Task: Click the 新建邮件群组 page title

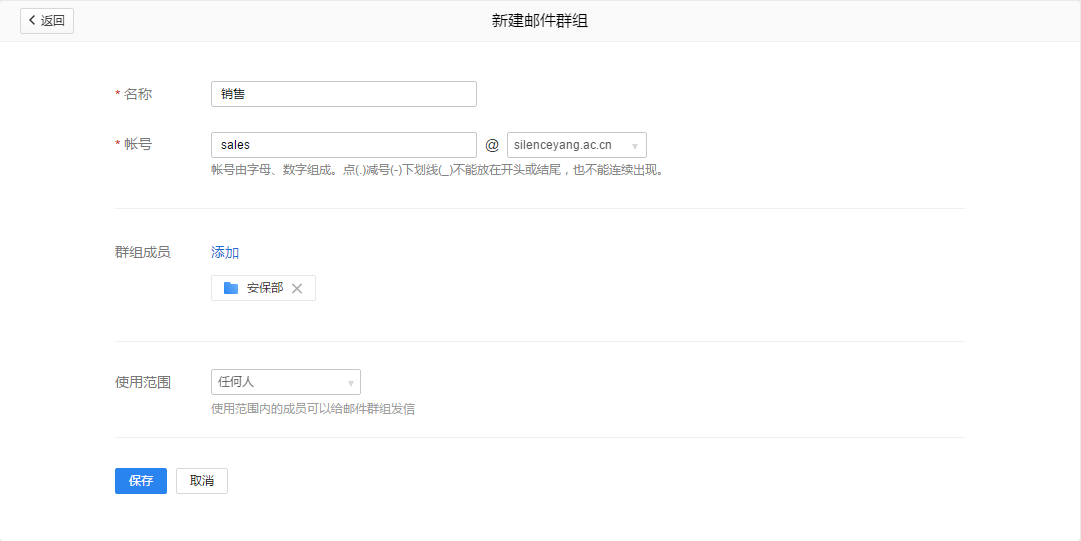Action: (x=540, y=21)
